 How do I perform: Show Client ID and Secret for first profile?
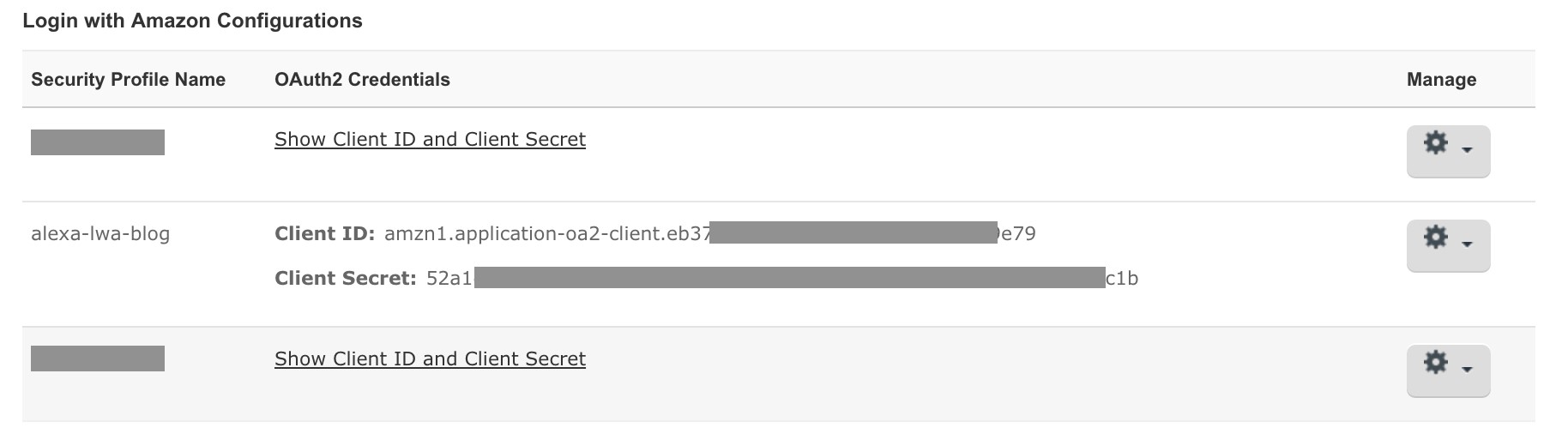(430, 140)
